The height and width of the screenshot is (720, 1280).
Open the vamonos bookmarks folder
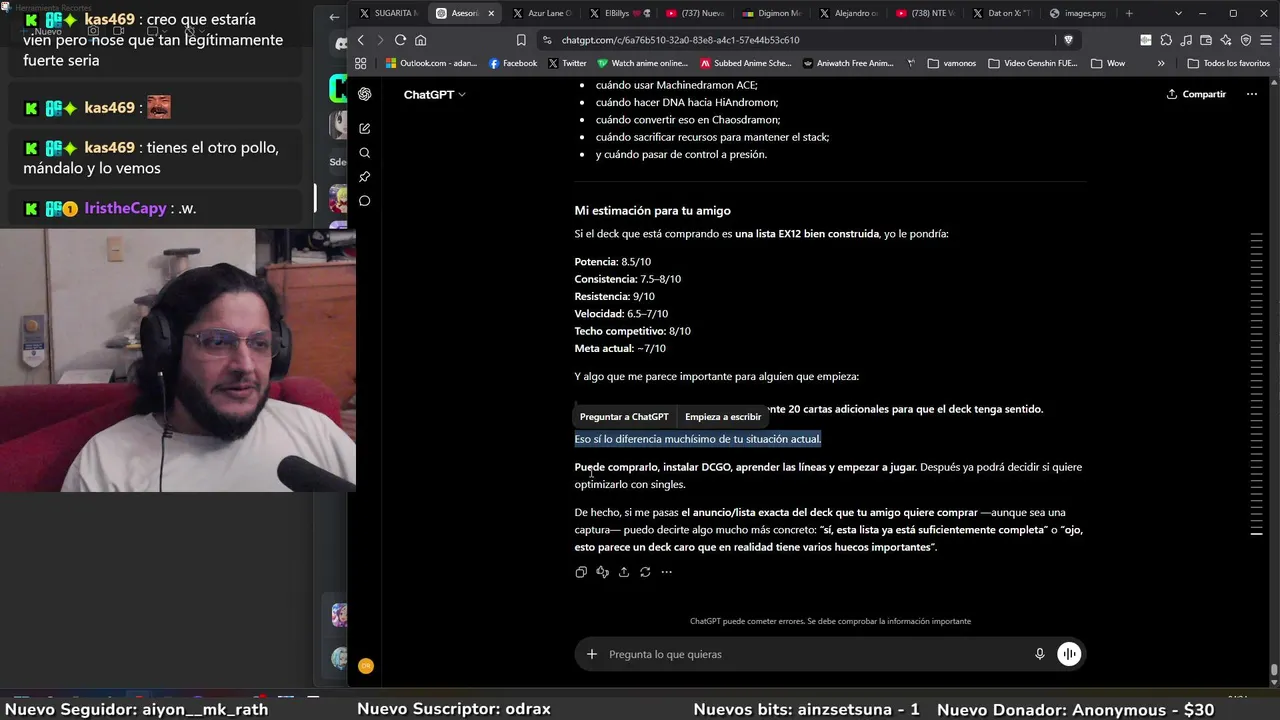(952, 63)
